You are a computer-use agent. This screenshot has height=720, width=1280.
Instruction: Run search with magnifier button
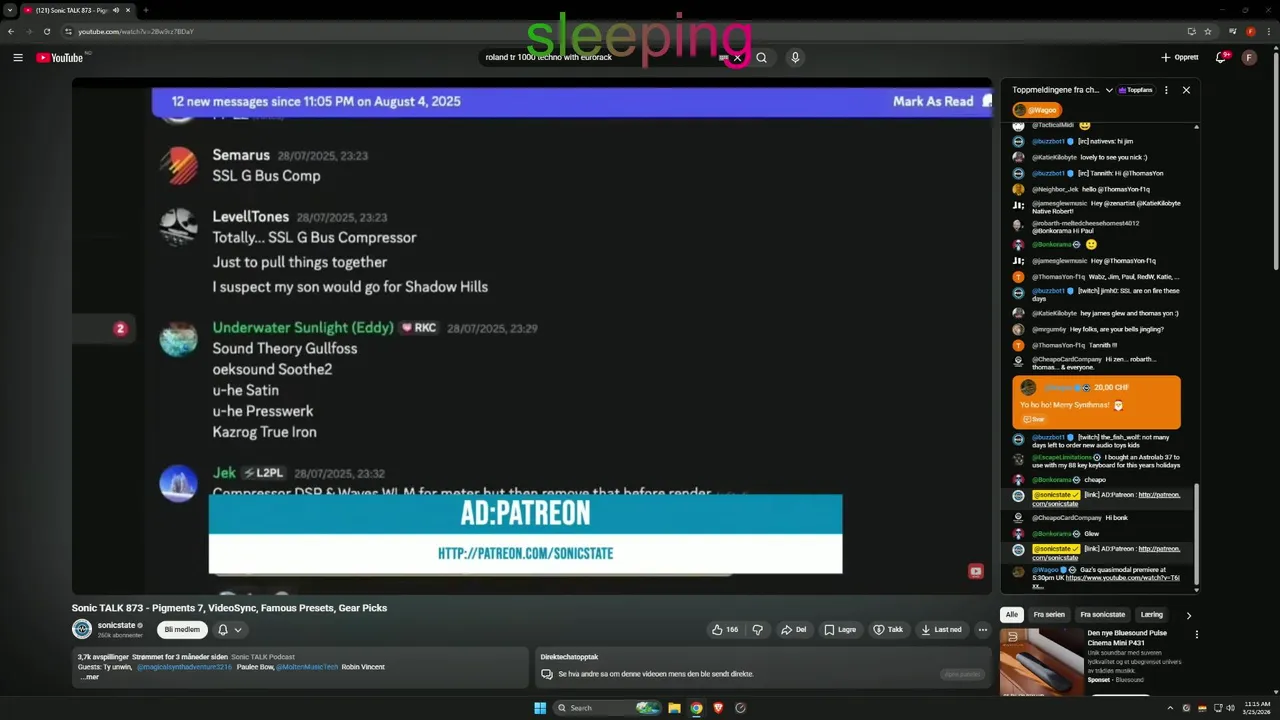pos(762,57)
